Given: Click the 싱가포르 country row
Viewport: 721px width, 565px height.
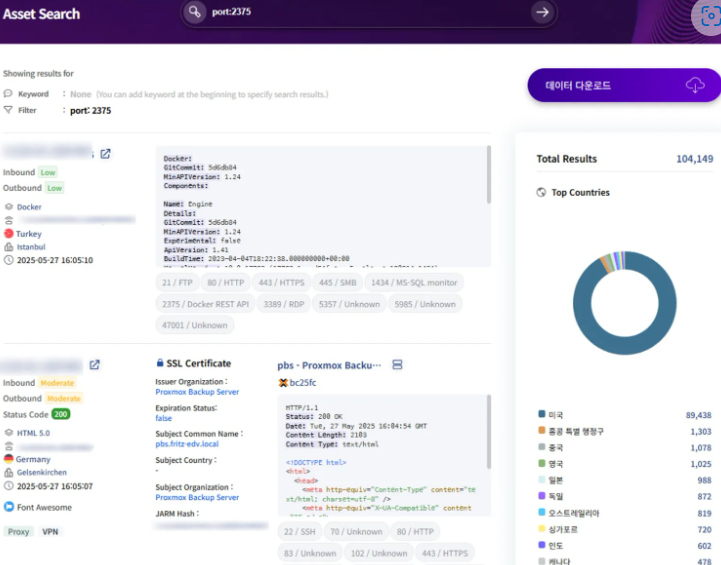Looking at the screenshot, I should click(624, 529).
